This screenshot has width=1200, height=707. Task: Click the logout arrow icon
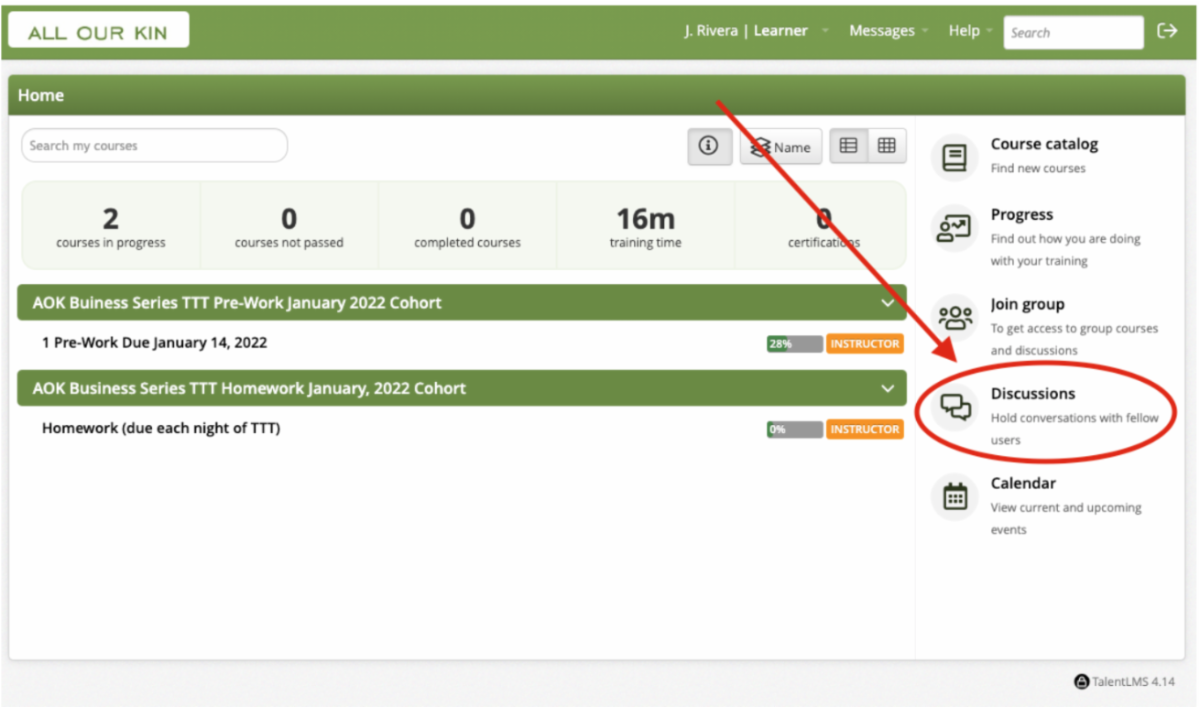pyautogui.click(x=1167, y=31)
